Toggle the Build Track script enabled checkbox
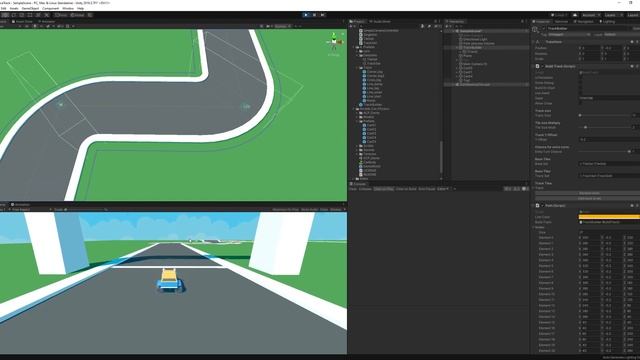The width and height of the screenshot is (640, 360). coord(542,66)
